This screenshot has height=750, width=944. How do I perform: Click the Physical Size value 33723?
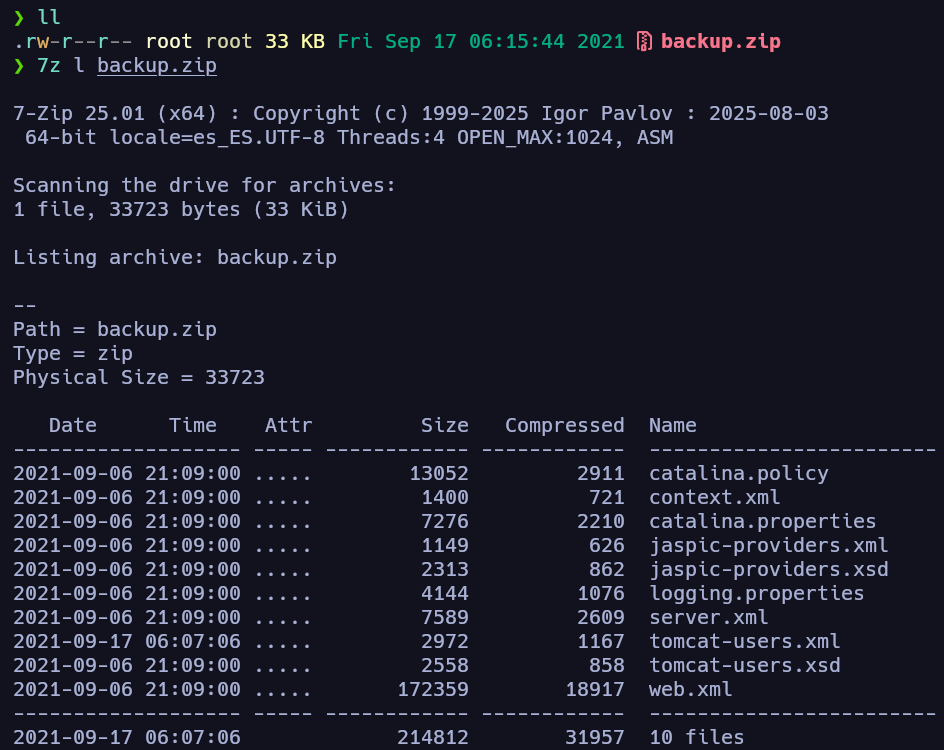[x=235, y=377]
